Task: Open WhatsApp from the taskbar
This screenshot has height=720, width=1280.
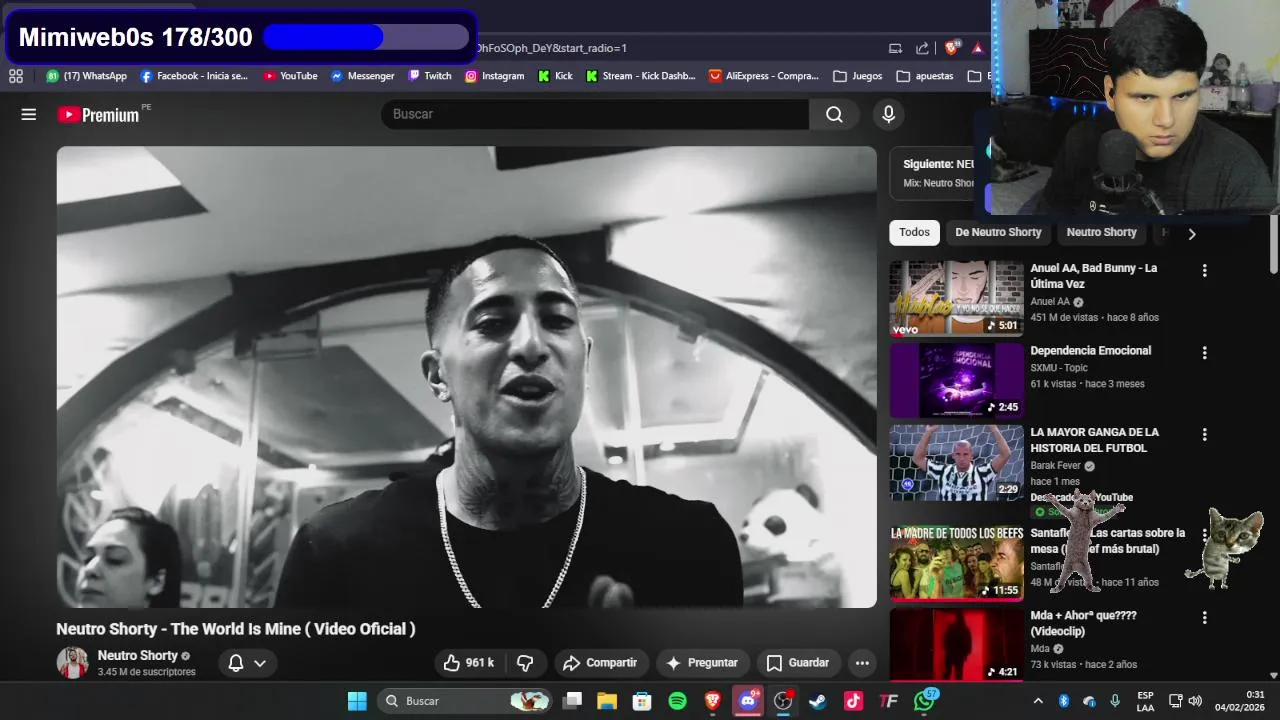Action: (924, 701)
